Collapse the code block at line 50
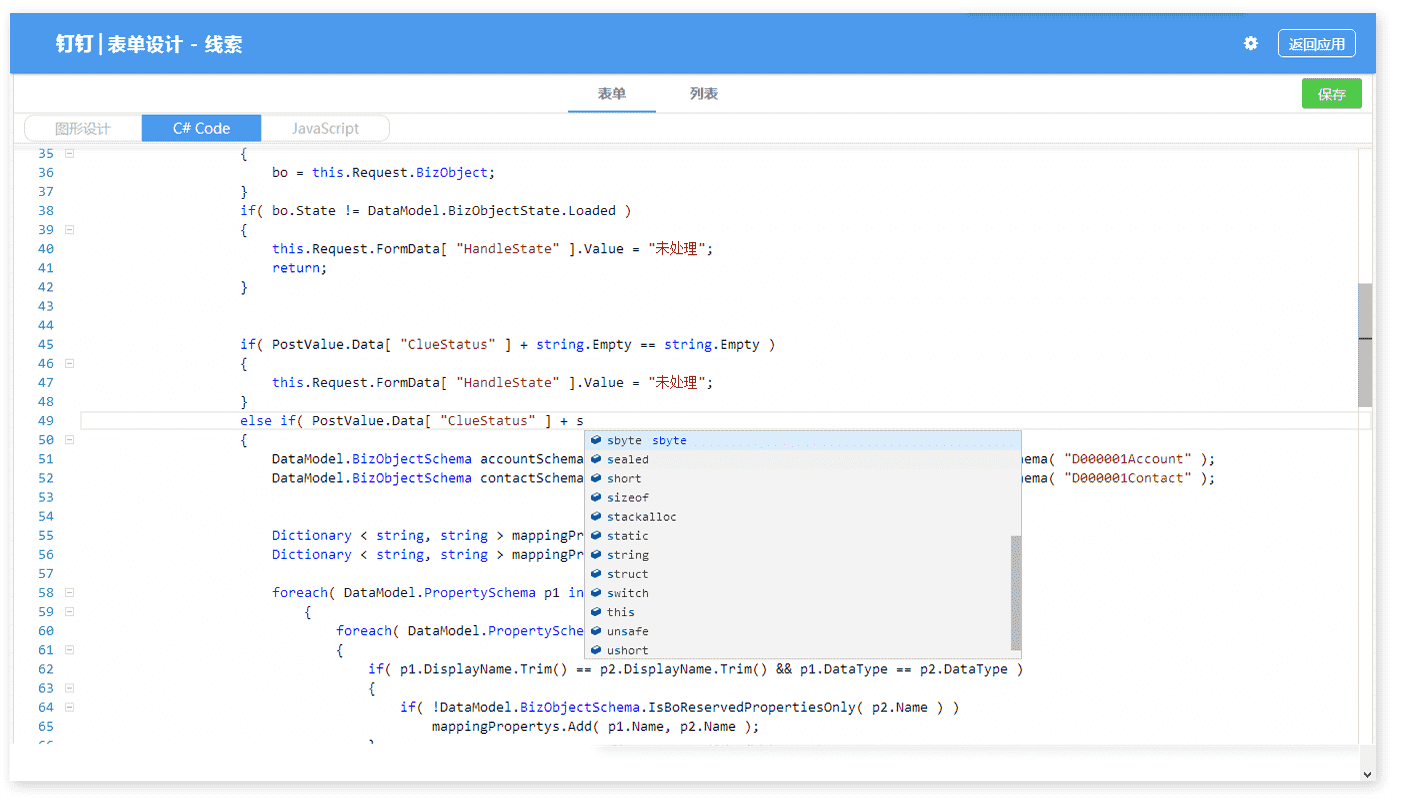1405x807 pixels. 69,440
